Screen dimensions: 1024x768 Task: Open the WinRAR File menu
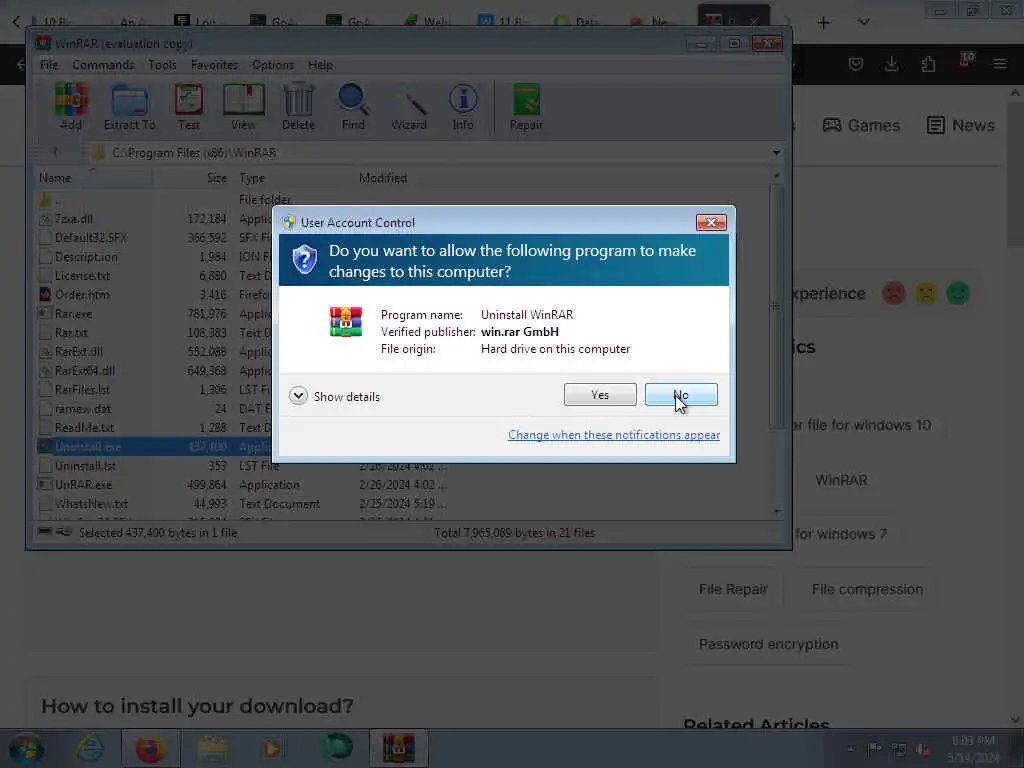[49, 65]
